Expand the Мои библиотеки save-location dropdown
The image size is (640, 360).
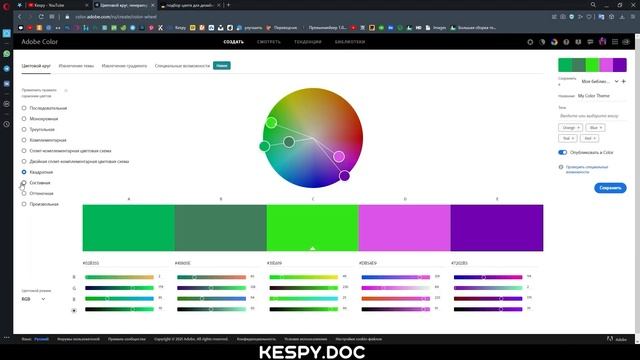point(600,82)
